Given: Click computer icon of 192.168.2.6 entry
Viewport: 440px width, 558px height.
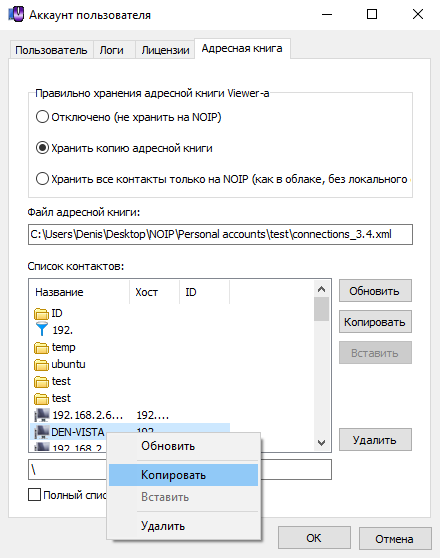Looking at the screenshot, I should tap(42, 415).
